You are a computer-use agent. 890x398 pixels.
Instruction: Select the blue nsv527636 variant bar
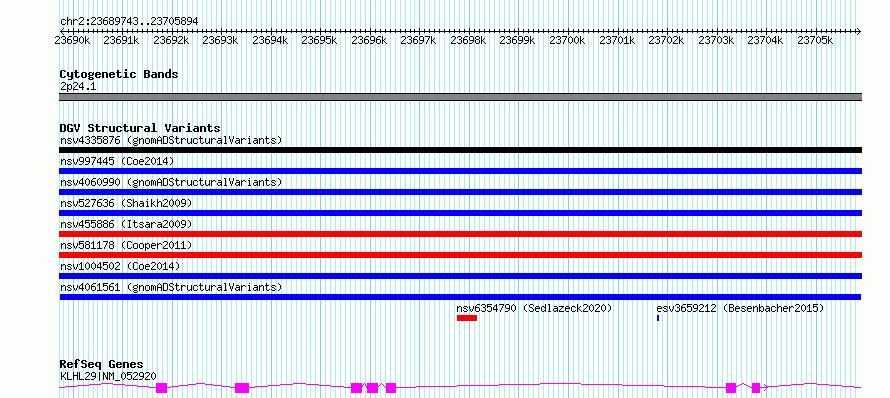point(460,213)
